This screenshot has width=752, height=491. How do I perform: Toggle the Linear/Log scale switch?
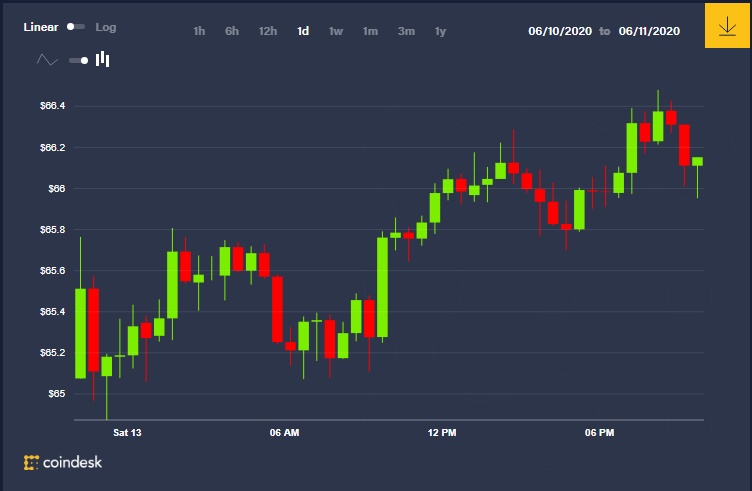pyautogui.click(x=76, y=27)
